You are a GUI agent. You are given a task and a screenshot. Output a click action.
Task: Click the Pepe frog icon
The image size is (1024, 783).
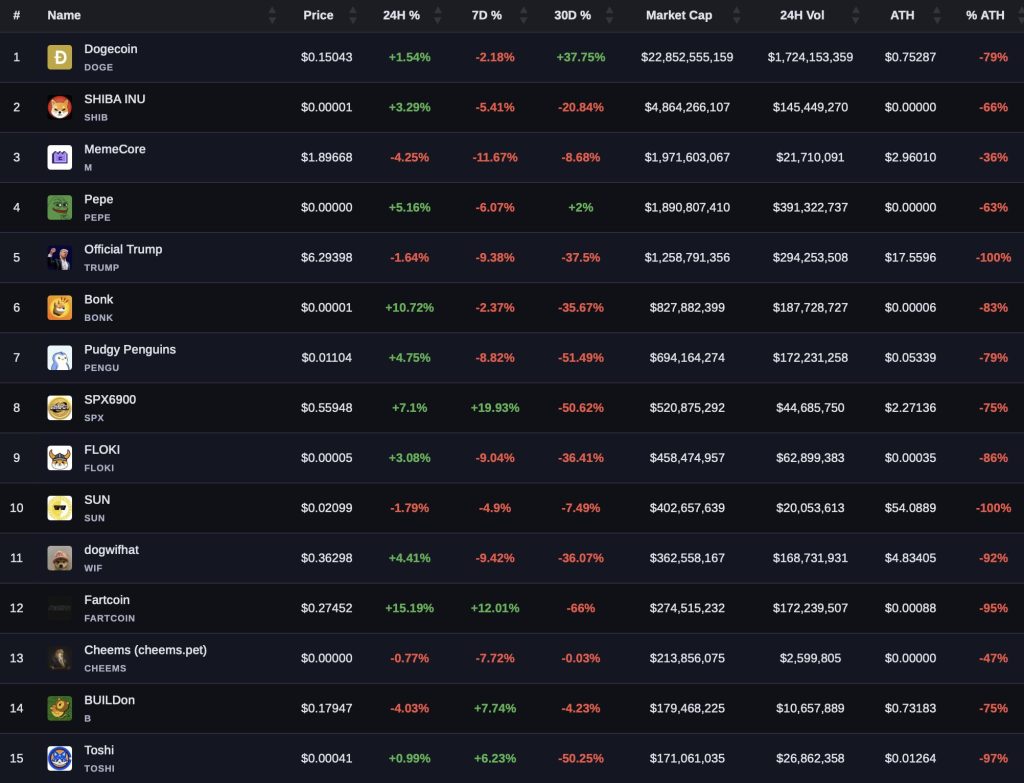click(59, 207)
